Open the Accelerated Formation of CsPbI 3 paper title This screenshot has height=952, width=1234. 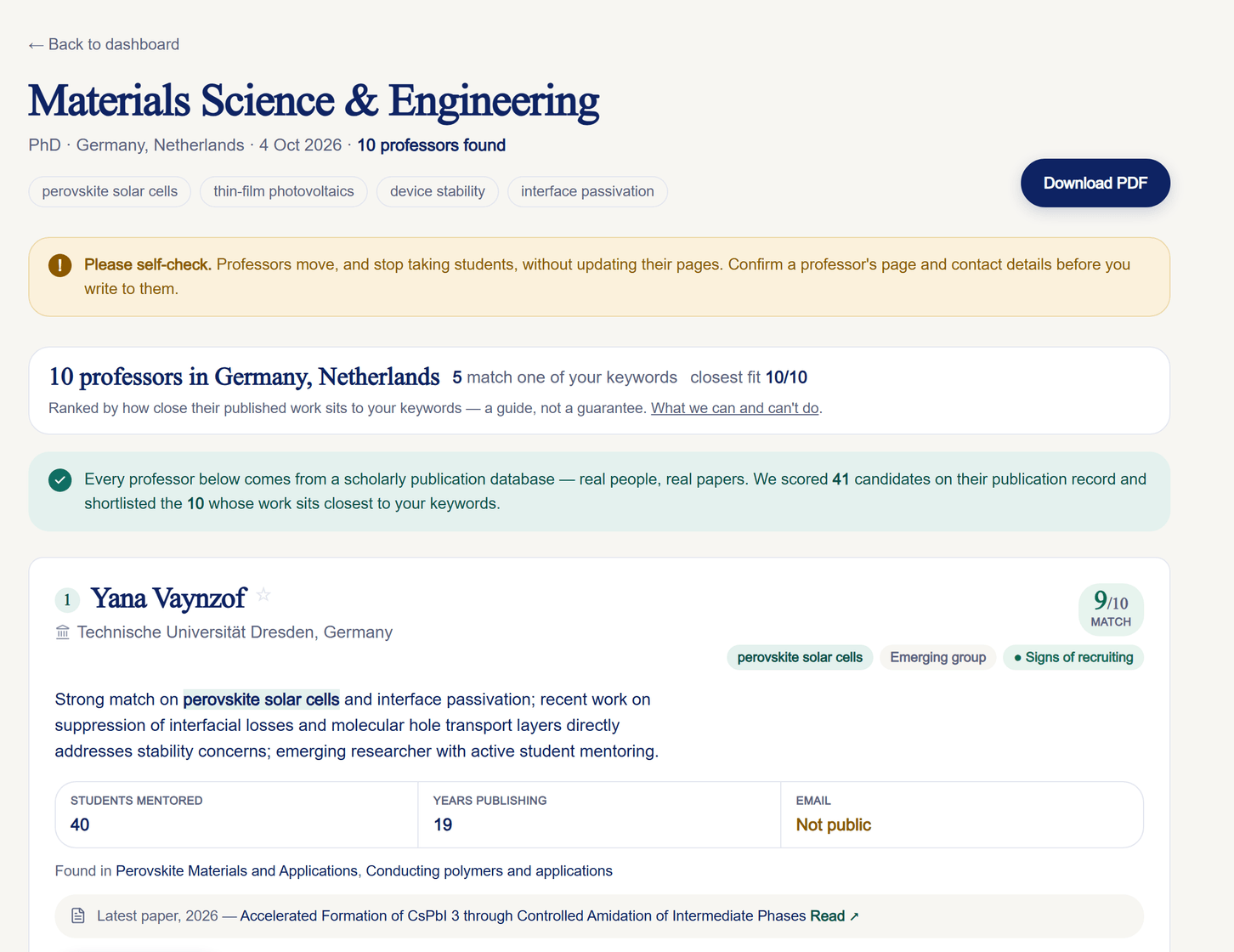[x=523, y=915]
